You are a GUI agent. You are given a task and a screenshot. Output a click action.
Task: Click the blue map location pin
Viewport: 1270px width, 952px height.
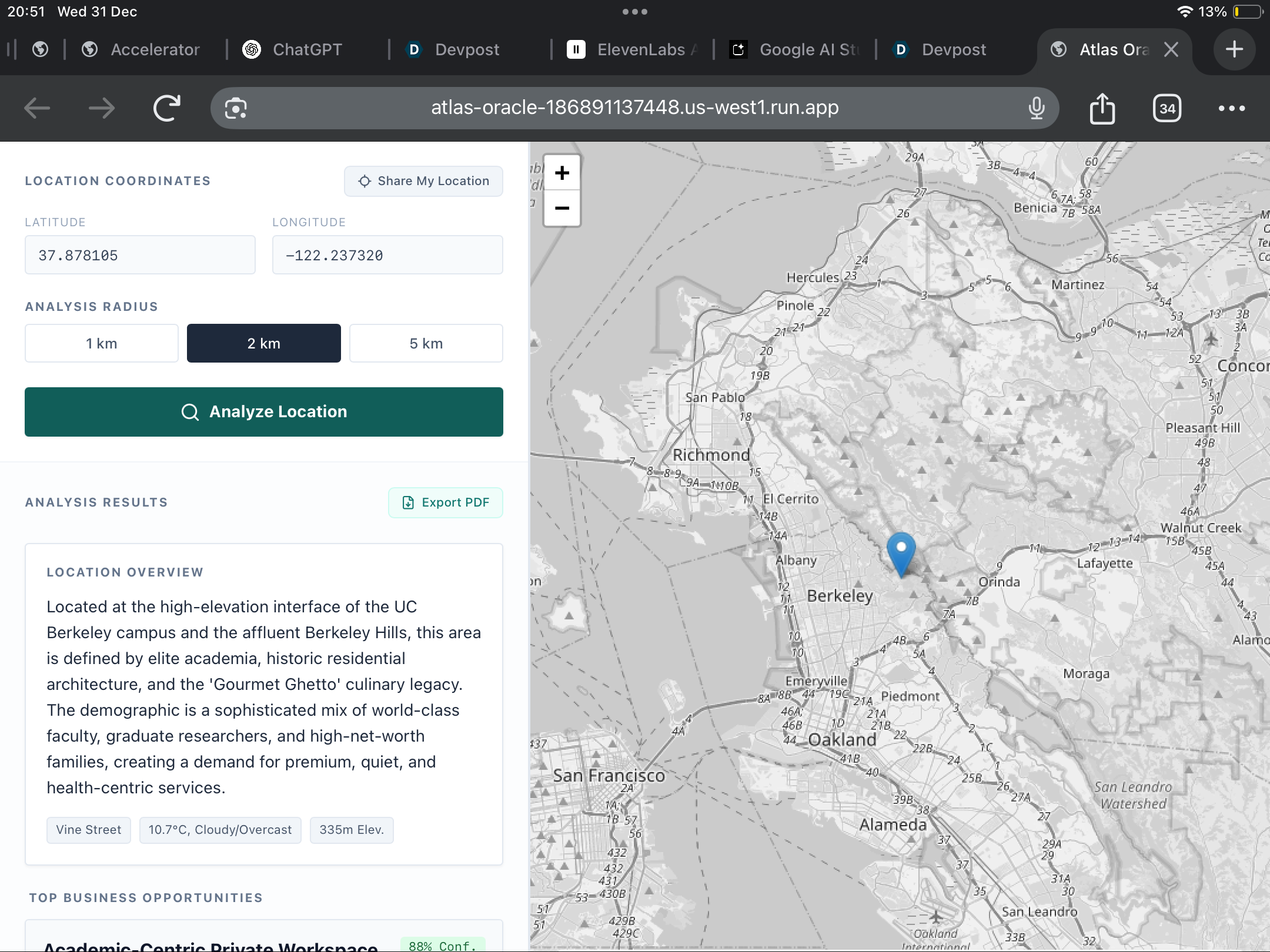click(x=901, y=552)
